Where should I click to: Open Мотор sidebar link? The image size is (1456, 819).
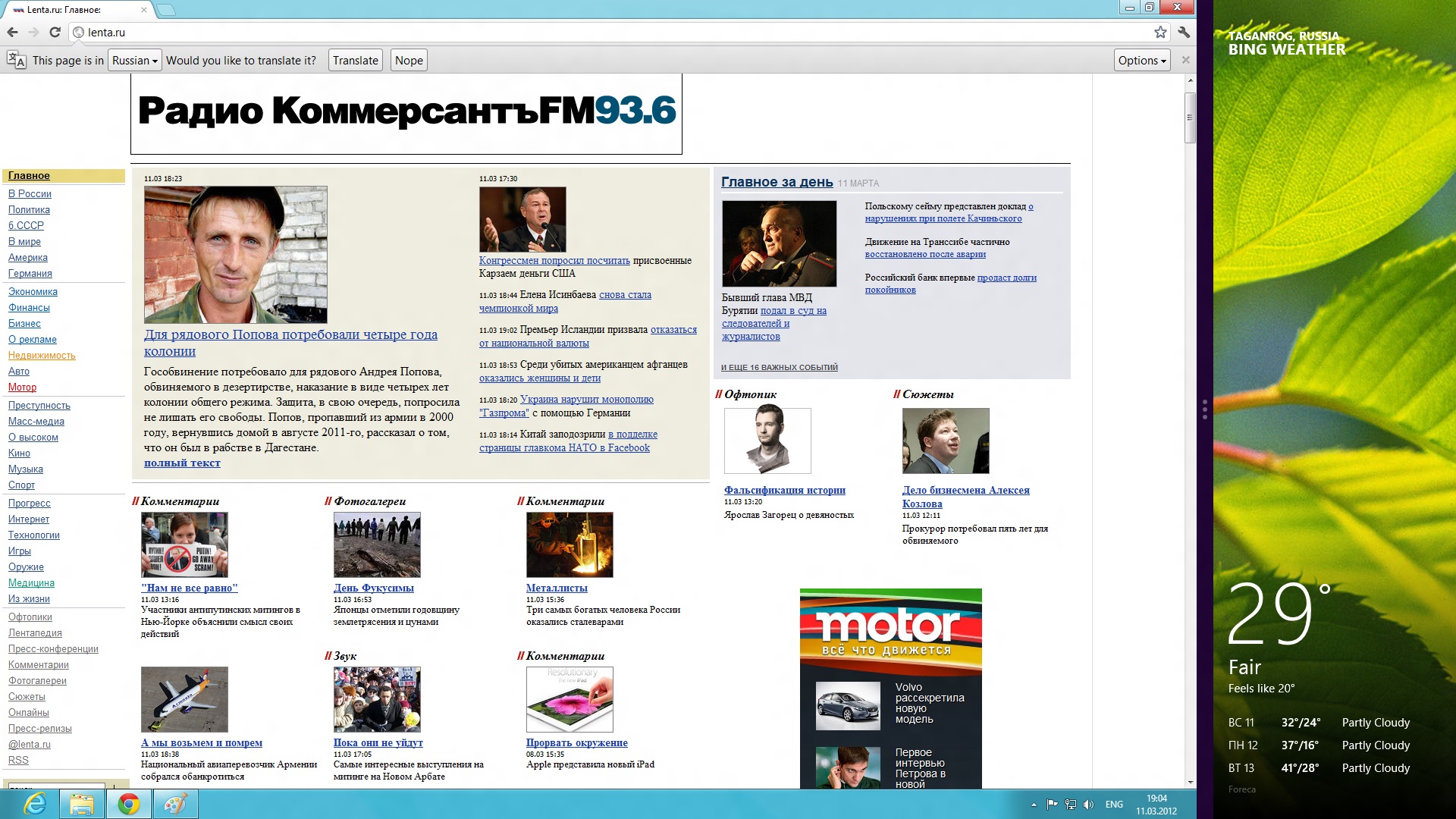(x=22, y=387)
